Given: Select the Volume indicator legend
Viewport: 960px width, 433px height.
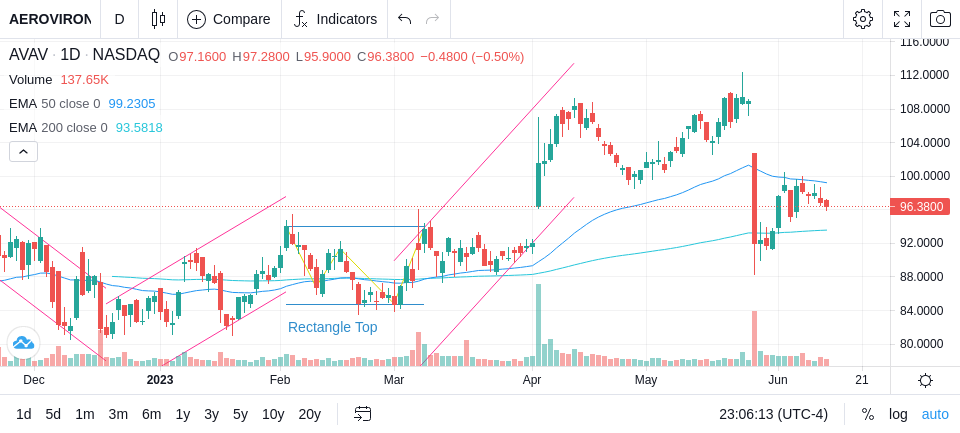Looking at the screenshot, I should 31,80.
